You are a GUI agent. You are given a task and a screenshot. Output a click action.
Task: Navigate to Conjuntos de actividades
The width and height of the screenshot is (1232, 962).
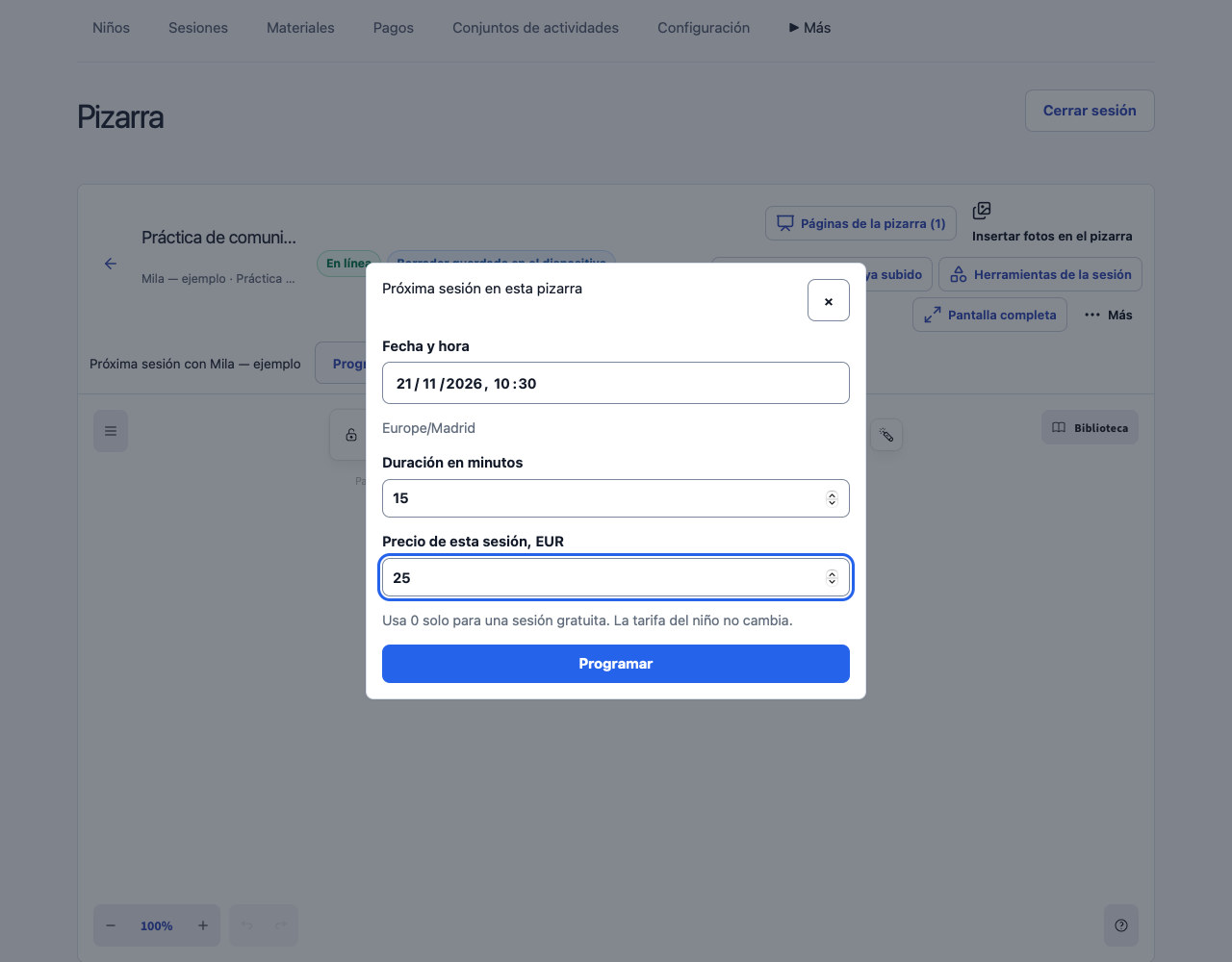pos(535,28)
